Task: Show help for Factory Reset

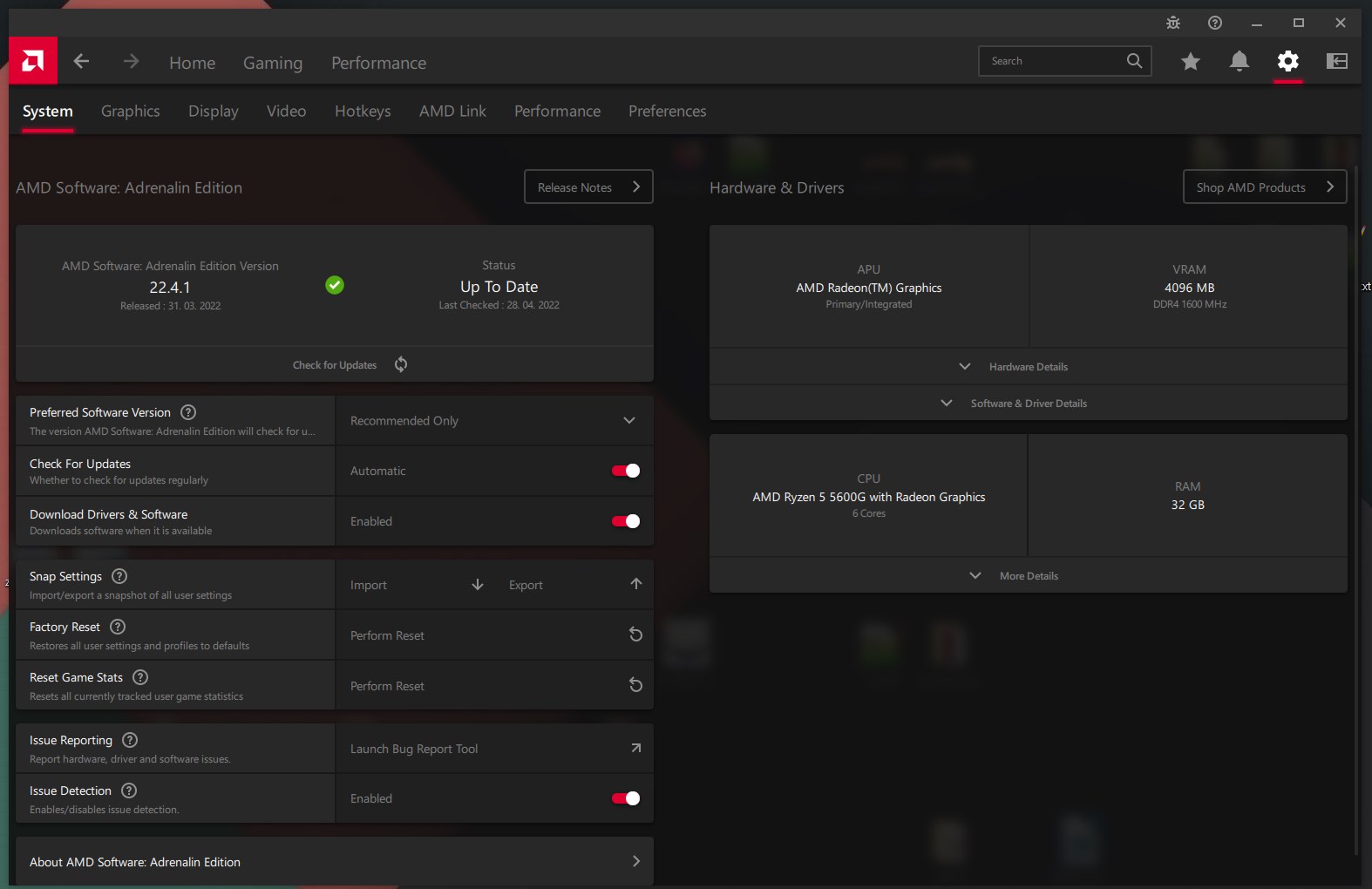Action: tap(119, 627)
